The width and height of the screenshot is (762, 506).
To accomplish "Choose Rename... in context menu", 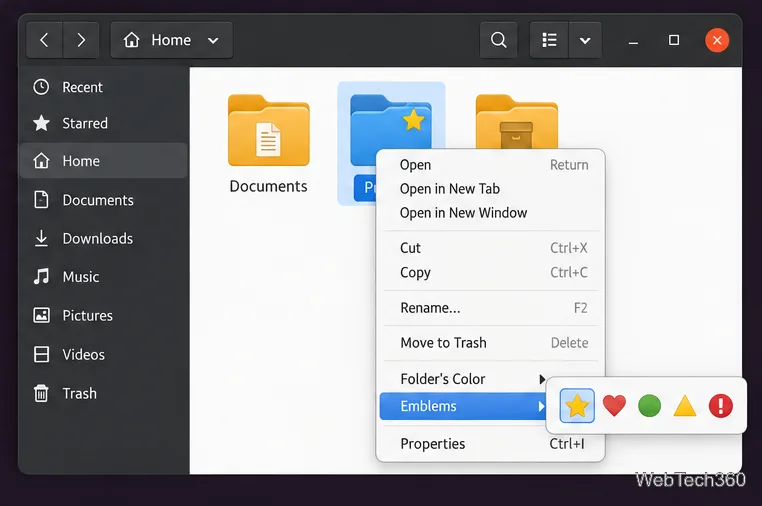I will (x=491, y=308).
